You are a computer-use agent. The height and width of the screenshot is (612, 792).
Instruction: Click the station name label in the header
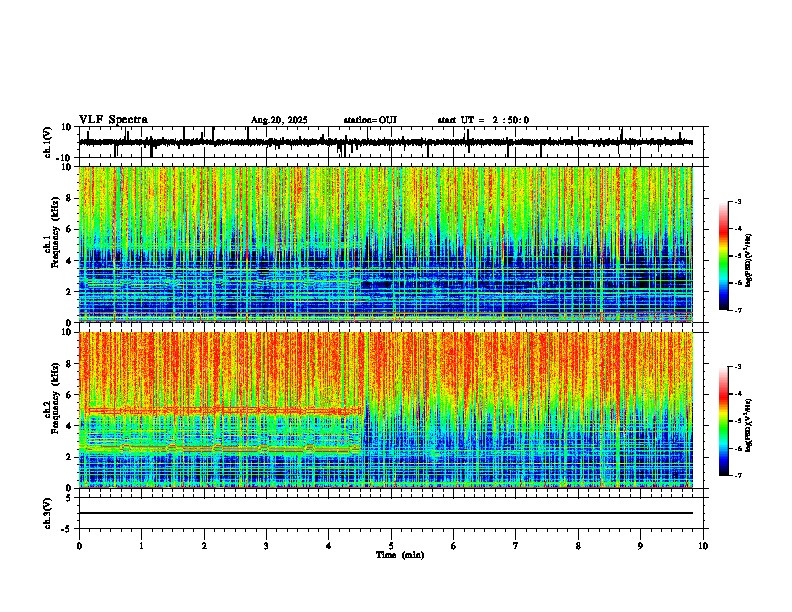click(x=370, y=120)
